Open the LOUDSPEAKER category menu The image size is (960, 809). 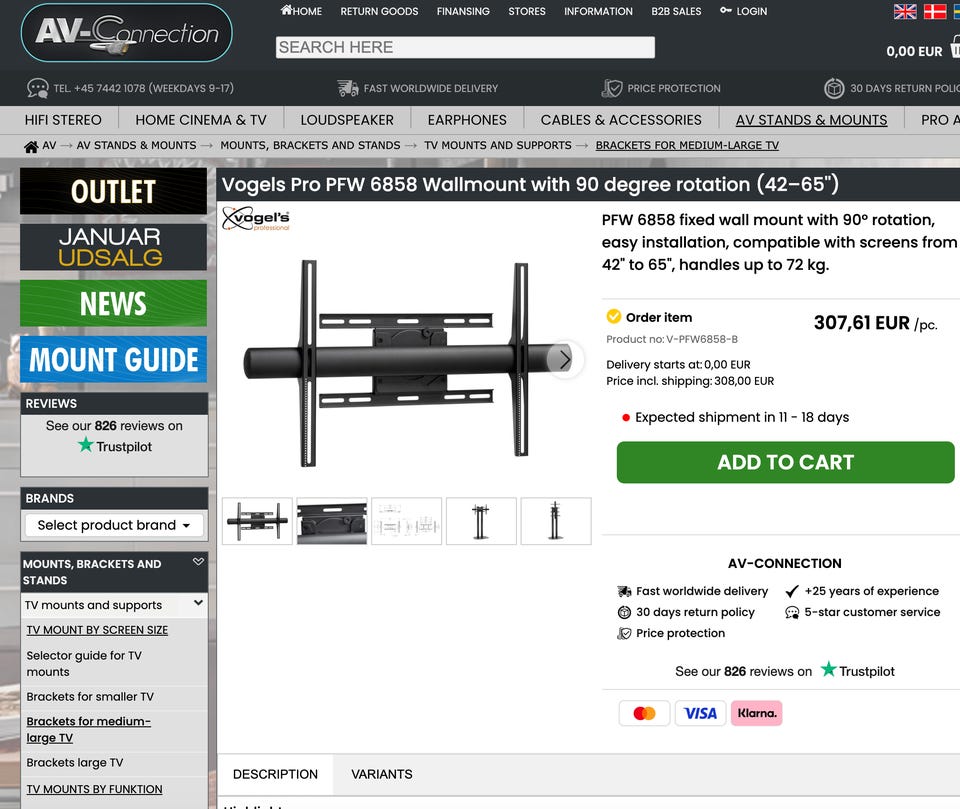(x=347, y=120)
